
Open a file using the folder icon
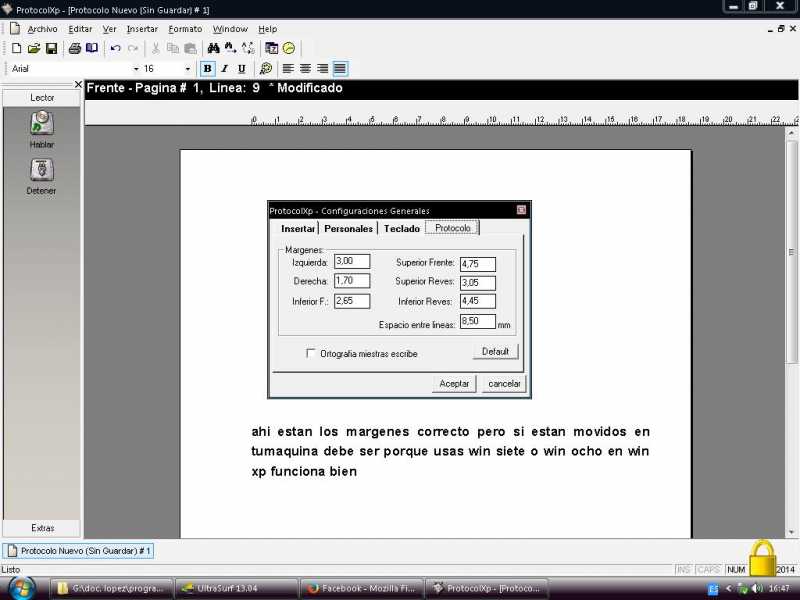(x=34, y=48)
